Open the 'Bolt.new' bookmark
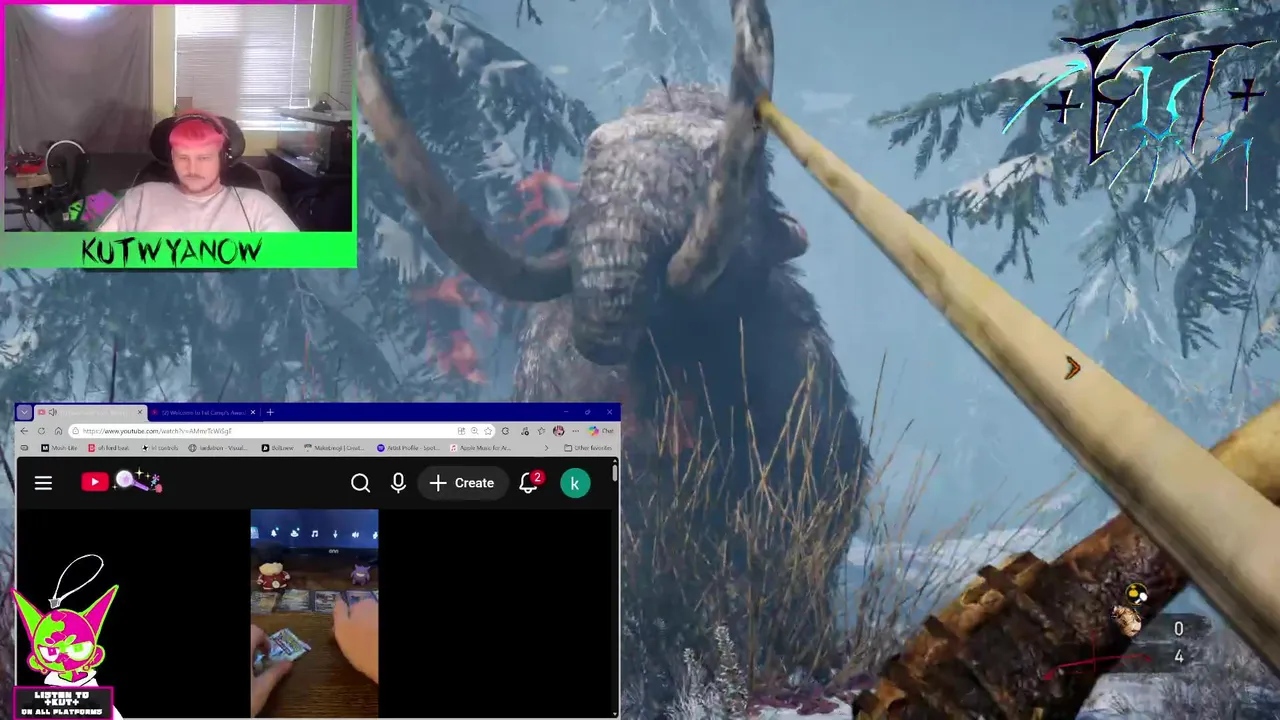 (x=278, y=448)
